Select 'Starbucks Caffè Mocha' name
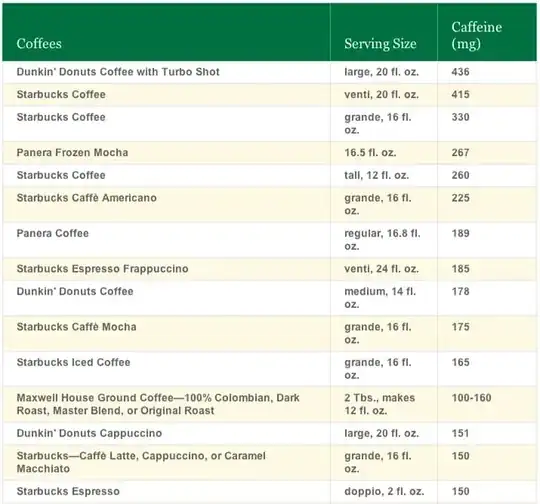Viewport: 540px width, 504px height. pos(76,327)
